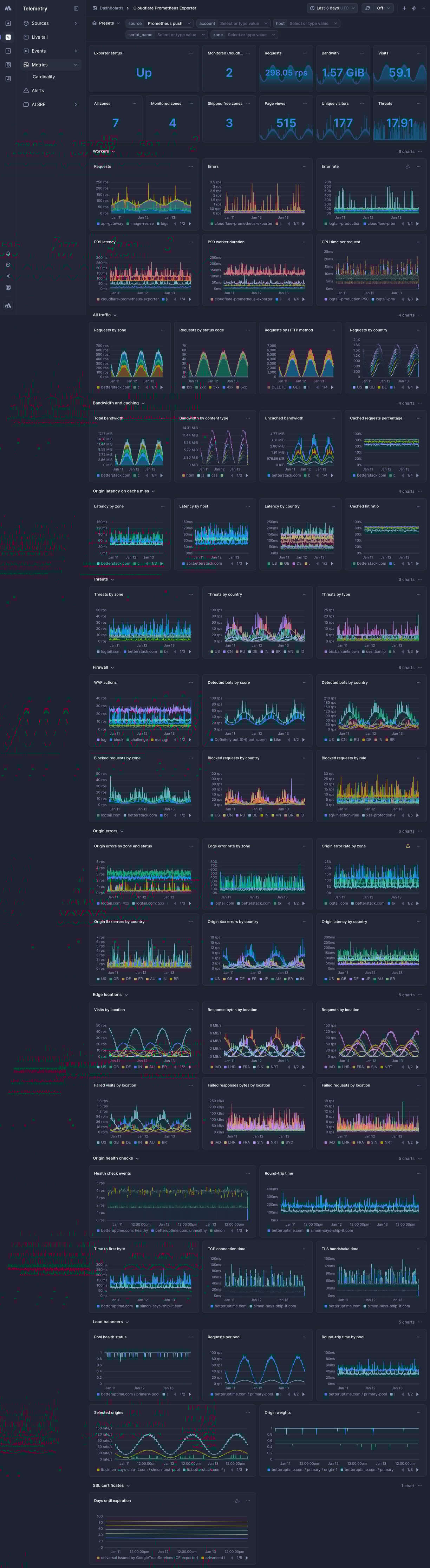
Task: Click the alert icon on Error rate chart
Action: (408, 166)
